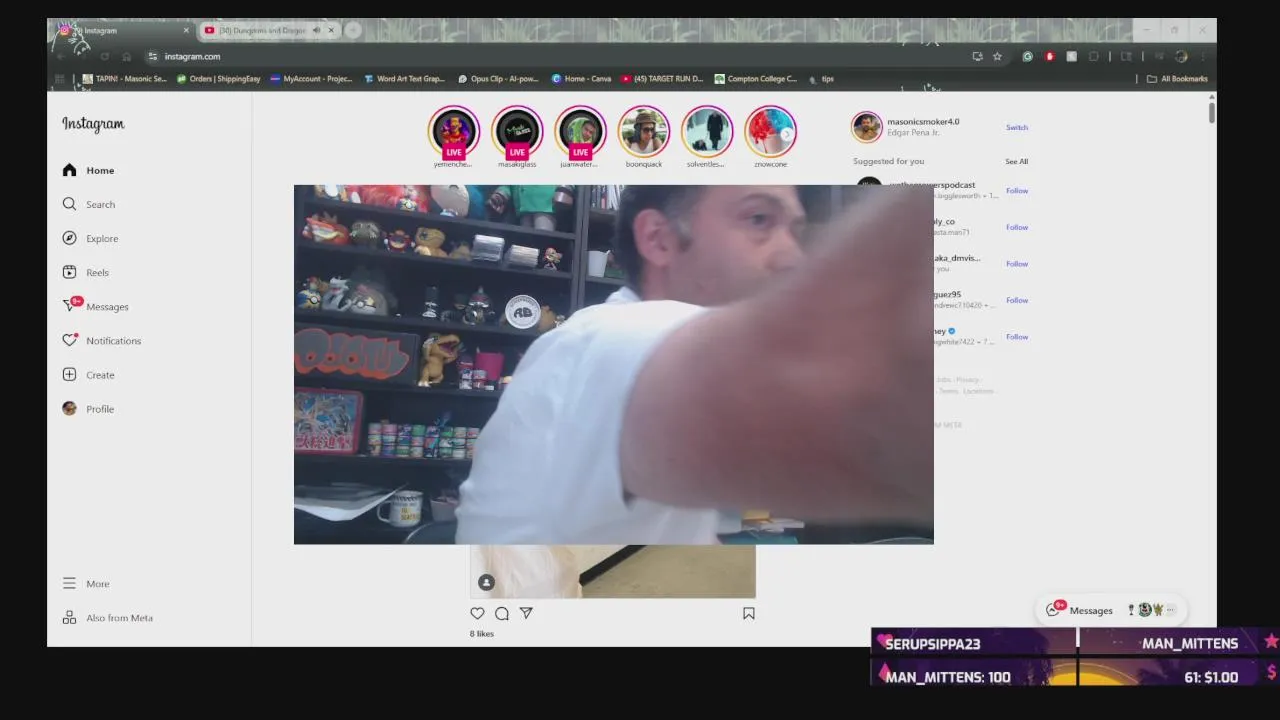Open a new browser tab
This screenshot has height=720, width=1280.
point(353,30)
